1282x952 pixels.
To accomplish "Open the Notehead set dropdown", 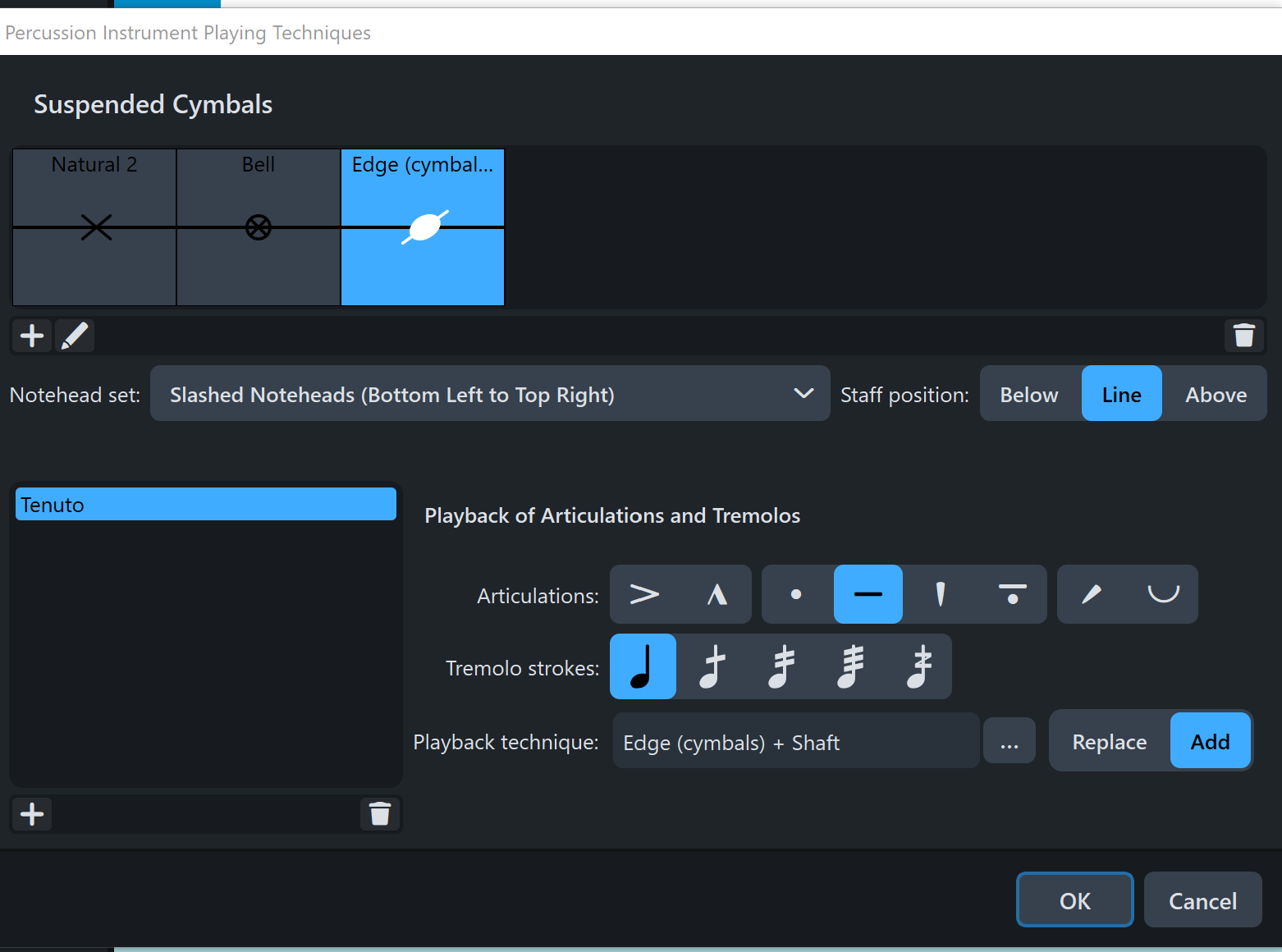I will (x=490, y=394).
